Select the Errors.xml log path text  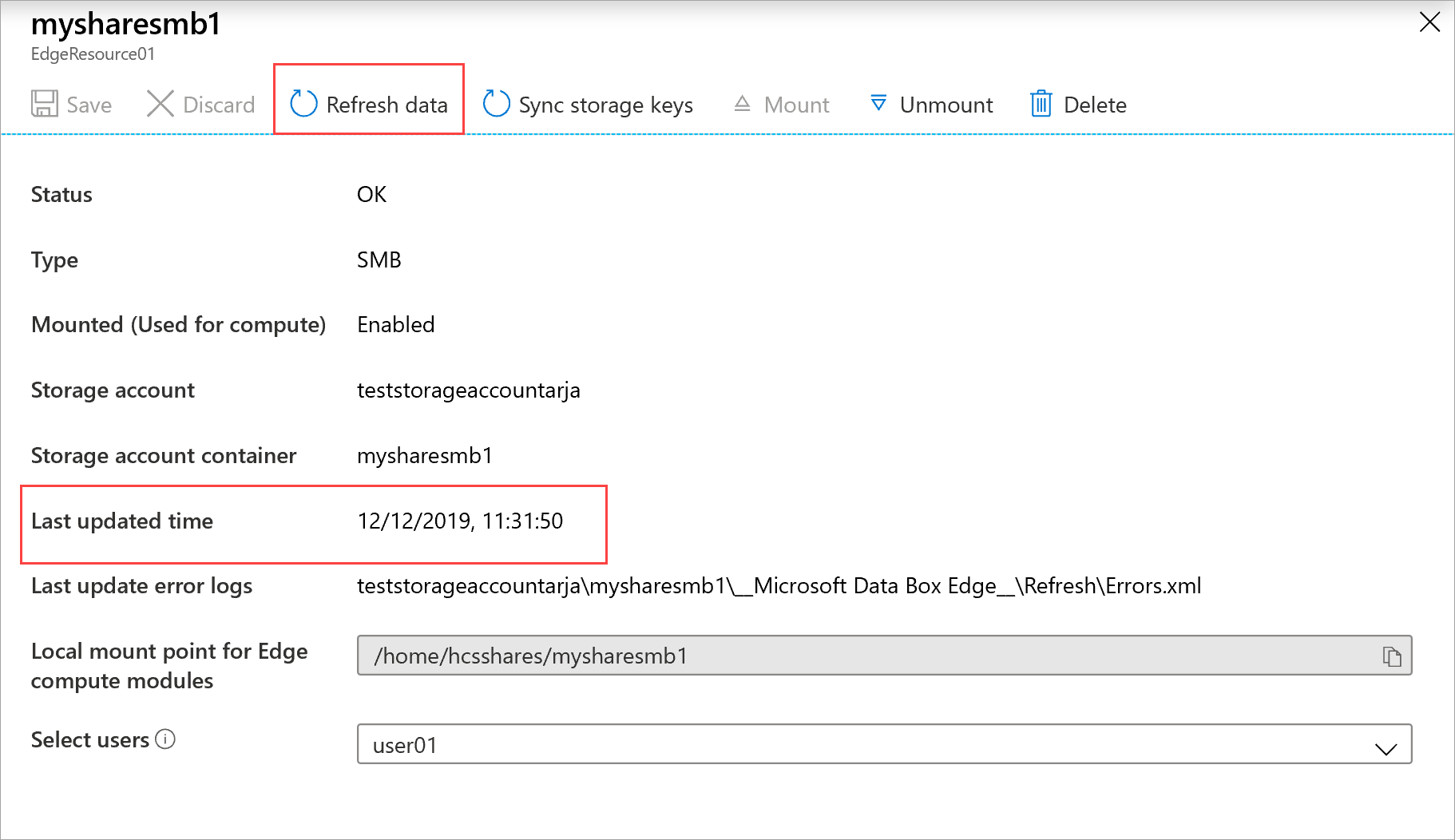[779, 585]
